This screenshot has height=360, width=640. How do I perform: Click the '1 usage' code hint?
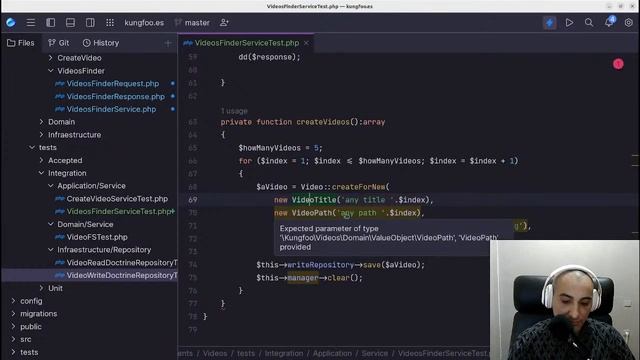click(234, 111)
